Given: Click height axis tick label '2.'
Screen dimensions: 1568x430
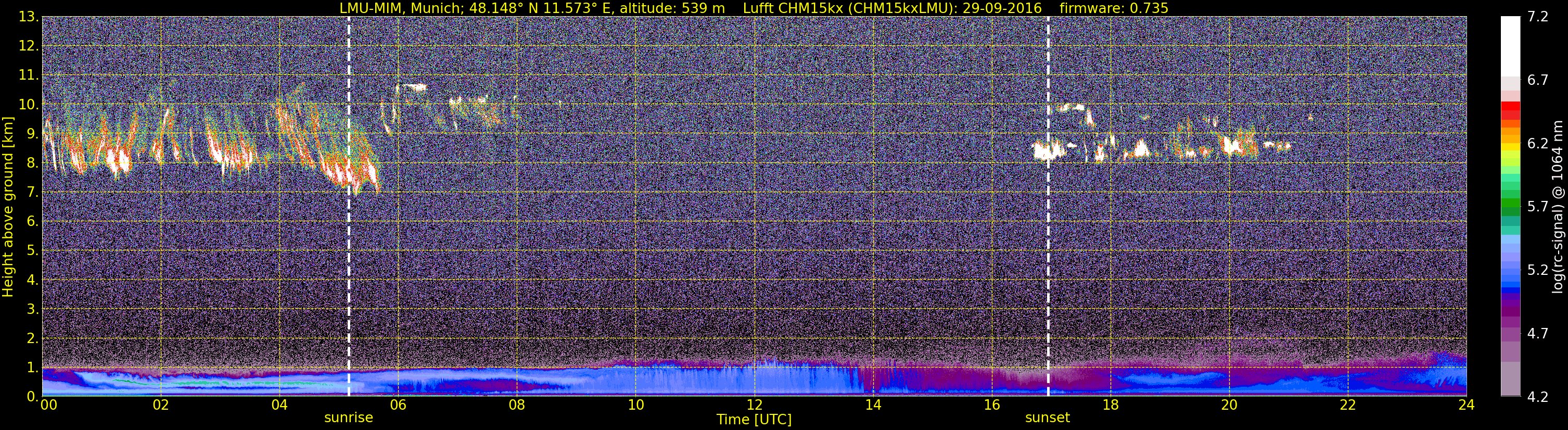Looking at the screenshot, I should pos(32,338).
